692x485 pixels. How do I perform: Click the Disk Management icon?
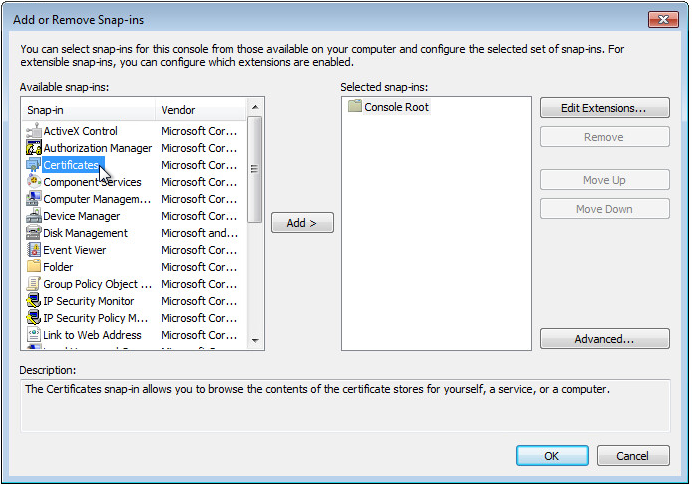point(34,233)
